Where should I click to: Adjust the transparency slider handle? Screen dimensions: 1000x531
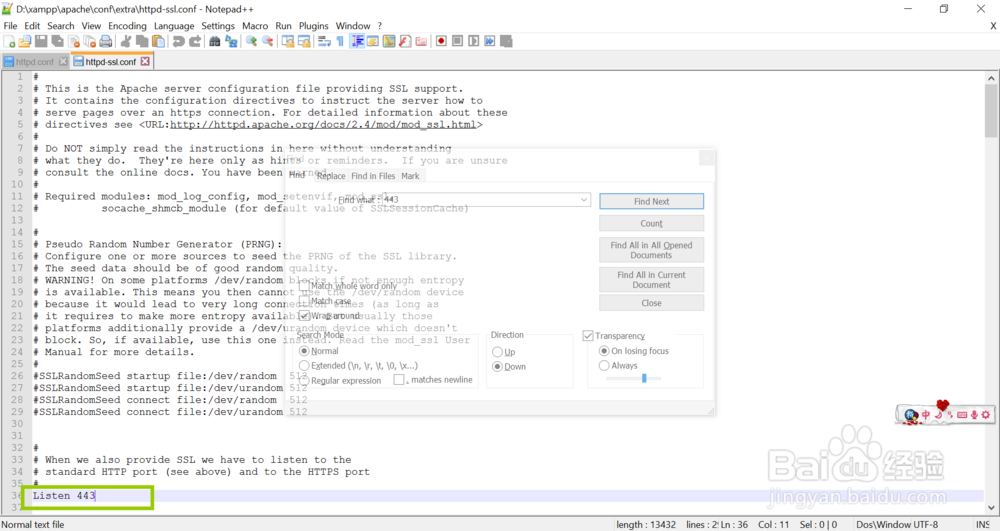(x=644, y=379)
